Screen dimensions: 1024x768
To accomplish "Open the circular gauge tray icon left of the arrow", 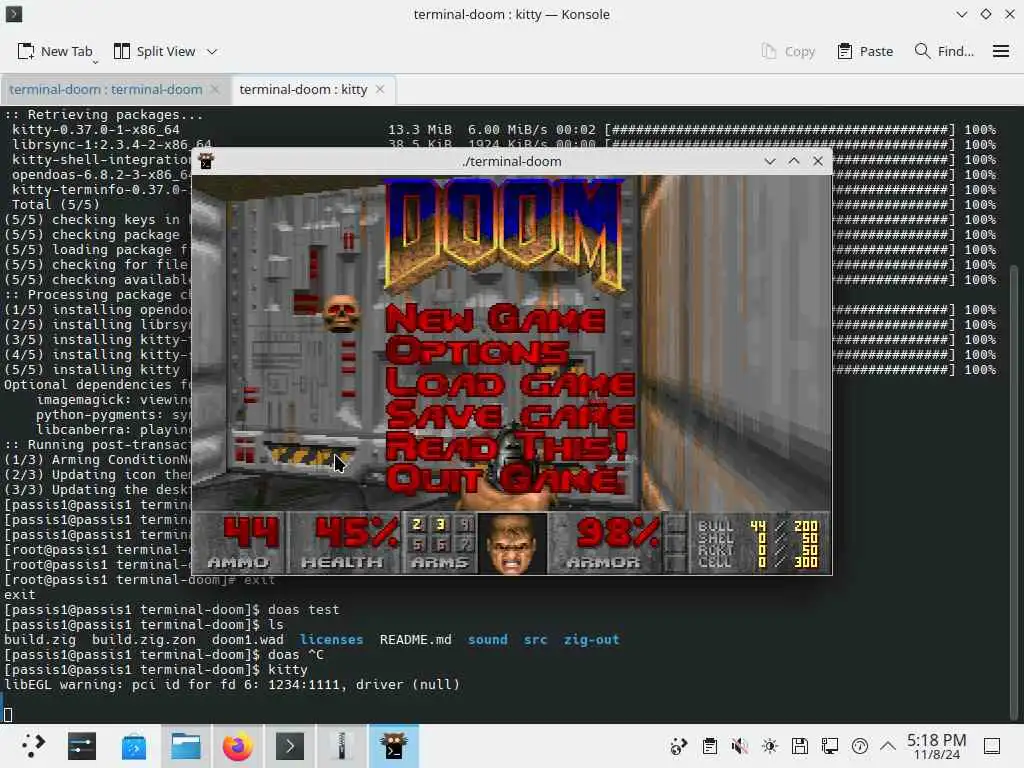I will [860, 746].
